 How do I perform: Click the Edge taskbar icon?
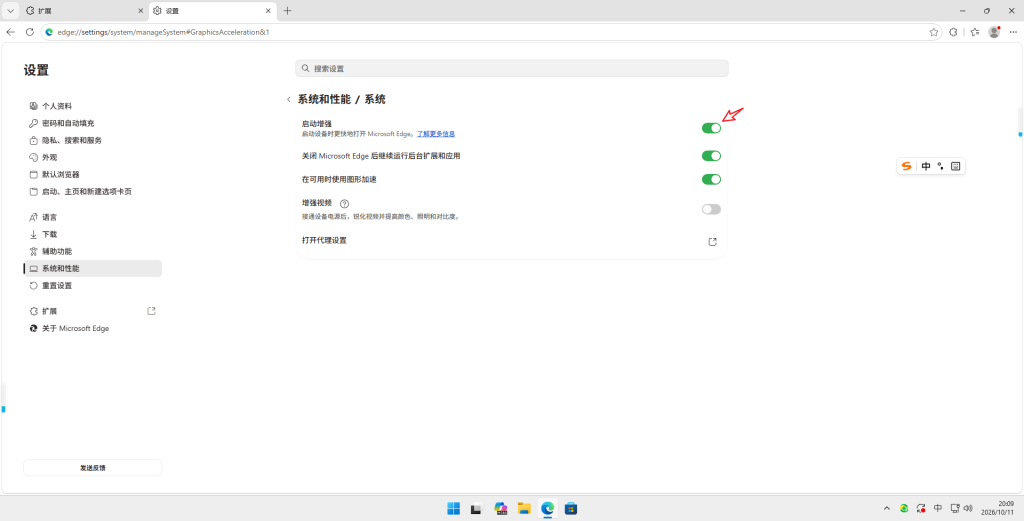(x=547, y=508)
